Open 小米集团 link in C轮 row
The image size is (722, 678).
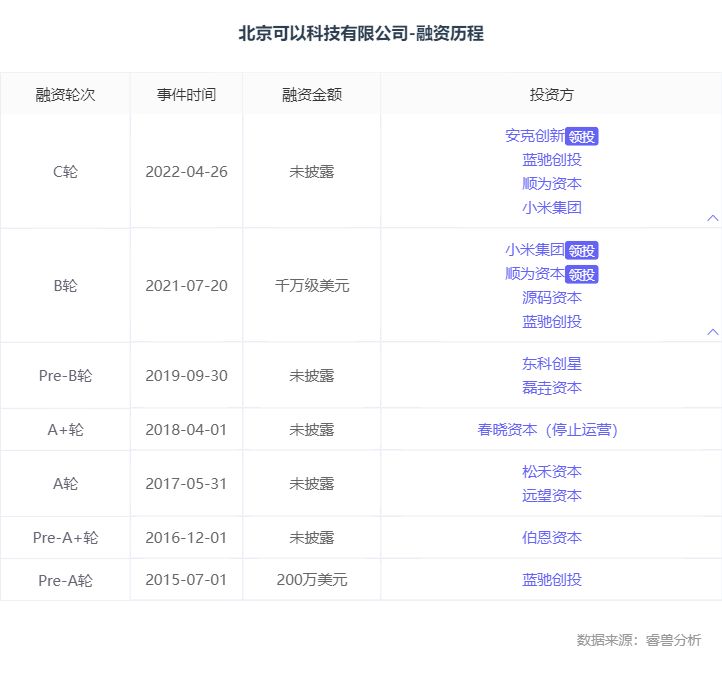tap(552, 208)
